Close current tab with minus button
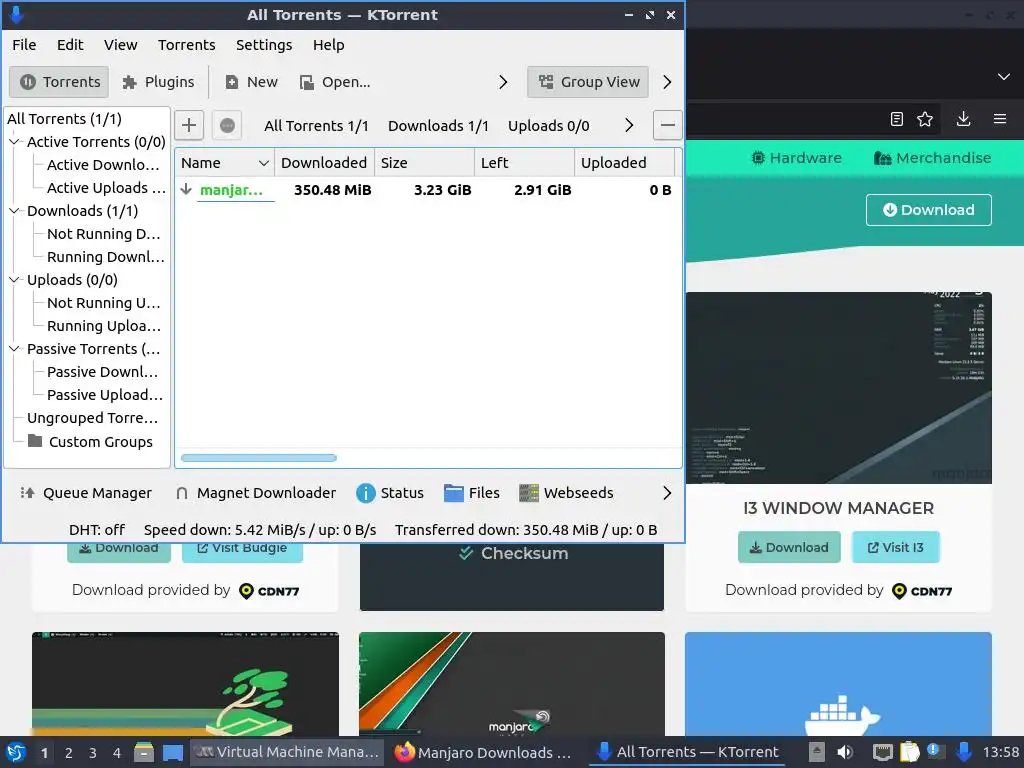Screen dimensions: 1024x768 click(668, 125)
